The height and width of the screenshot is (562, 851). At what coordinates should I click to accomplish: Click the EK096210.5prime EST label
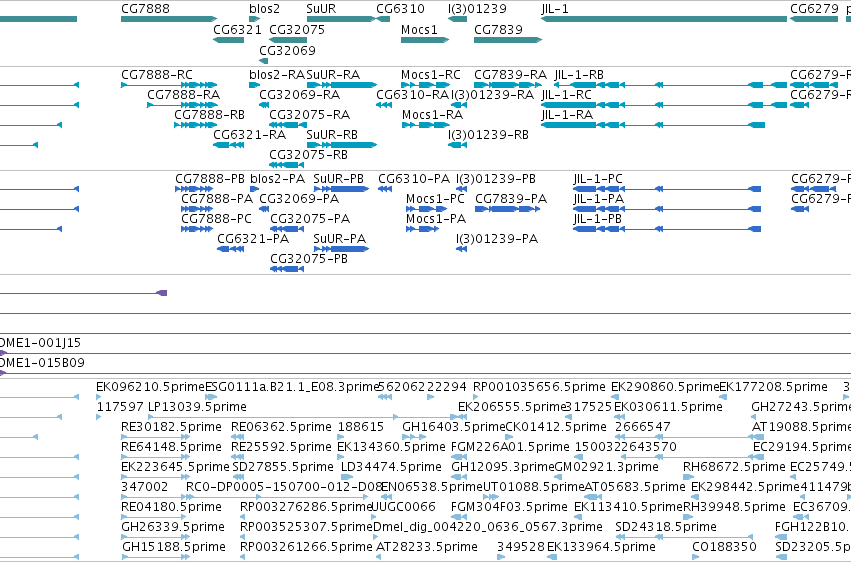[x=150, y=387]
